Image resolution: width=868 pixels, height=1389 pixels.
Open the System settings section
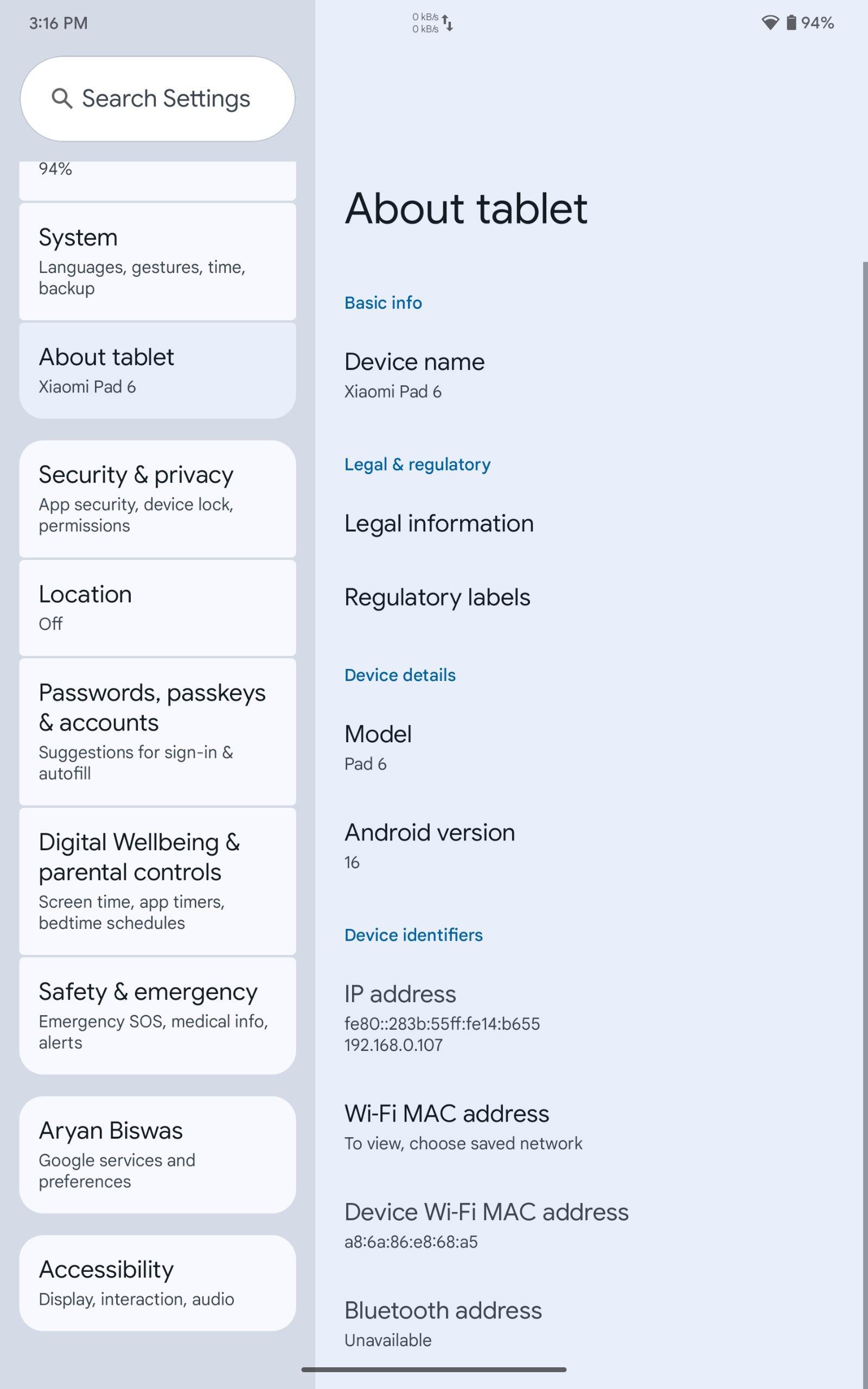157,261
